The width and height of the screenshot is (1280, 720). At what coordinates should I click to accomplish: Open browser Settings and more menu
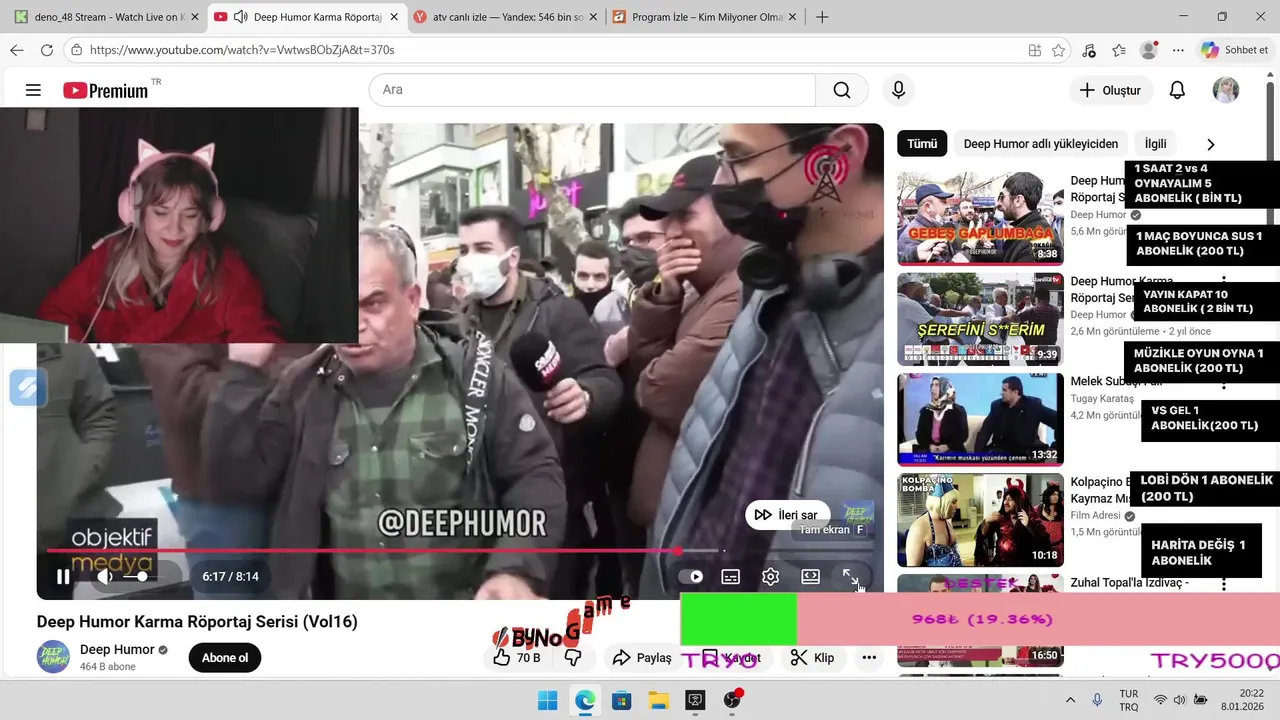coord(1178,50)
